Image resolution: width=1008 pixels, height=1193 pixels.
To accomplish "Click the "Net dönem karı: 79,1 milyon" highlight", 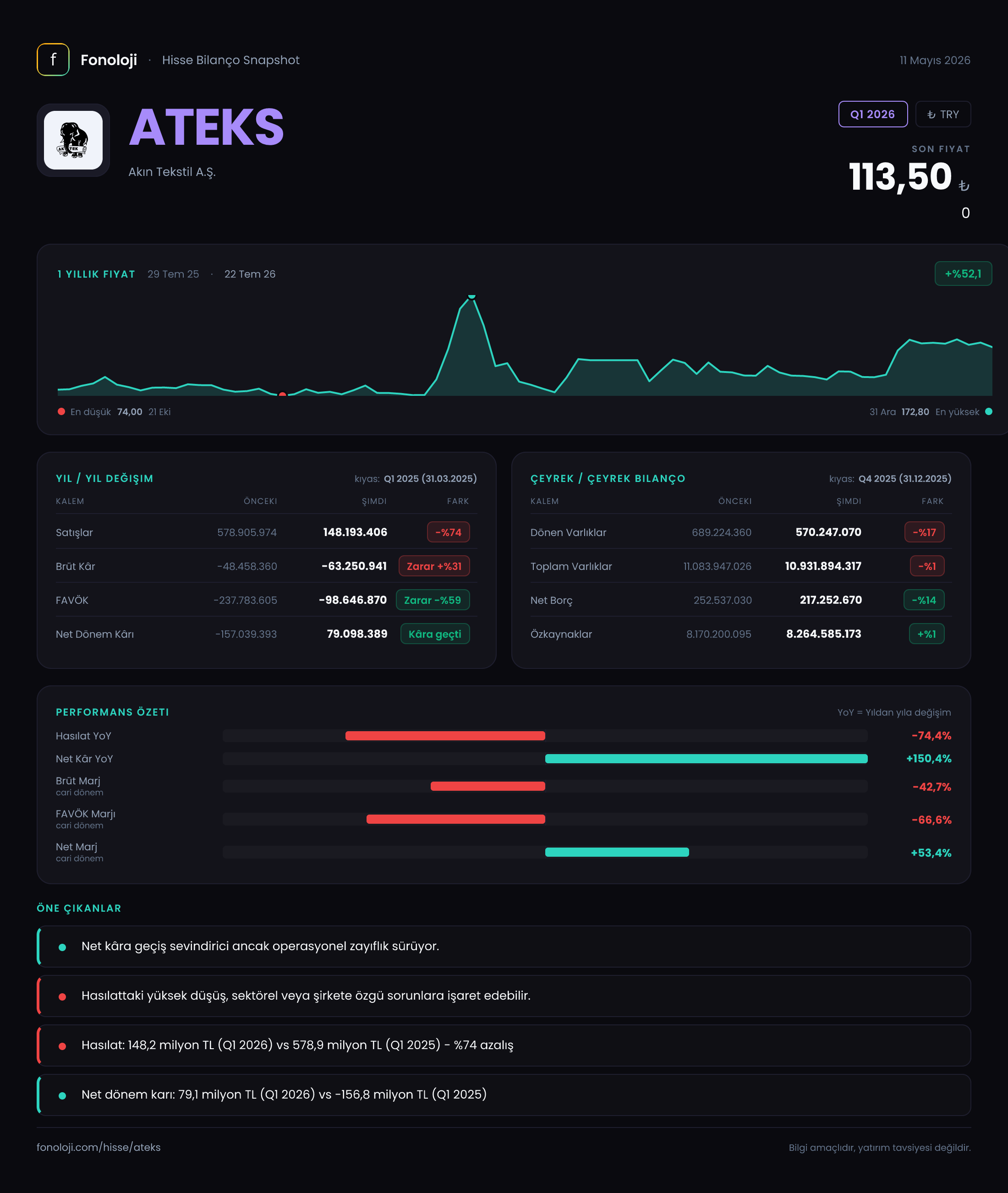I will point(504,1094).
